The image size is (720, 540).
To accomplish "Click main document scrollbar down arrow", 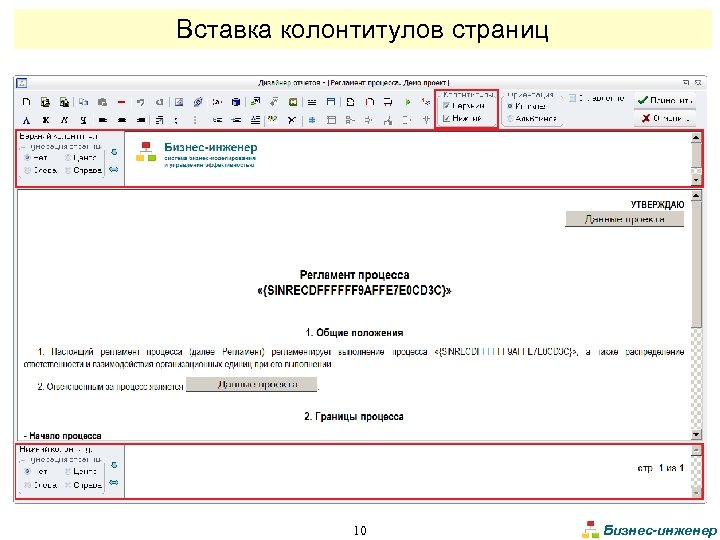I will coord(696,434).
